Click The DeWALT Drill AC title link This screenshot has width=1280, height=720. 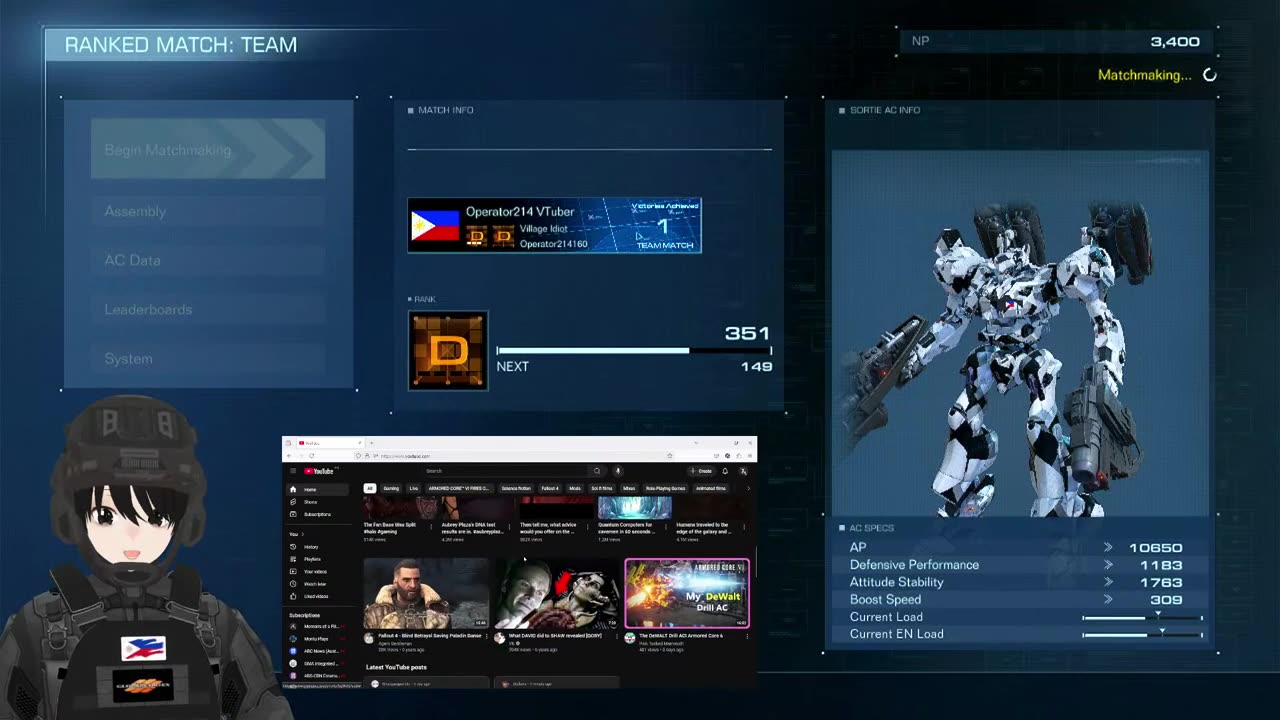pyautogui.click(x=681, y=636)
